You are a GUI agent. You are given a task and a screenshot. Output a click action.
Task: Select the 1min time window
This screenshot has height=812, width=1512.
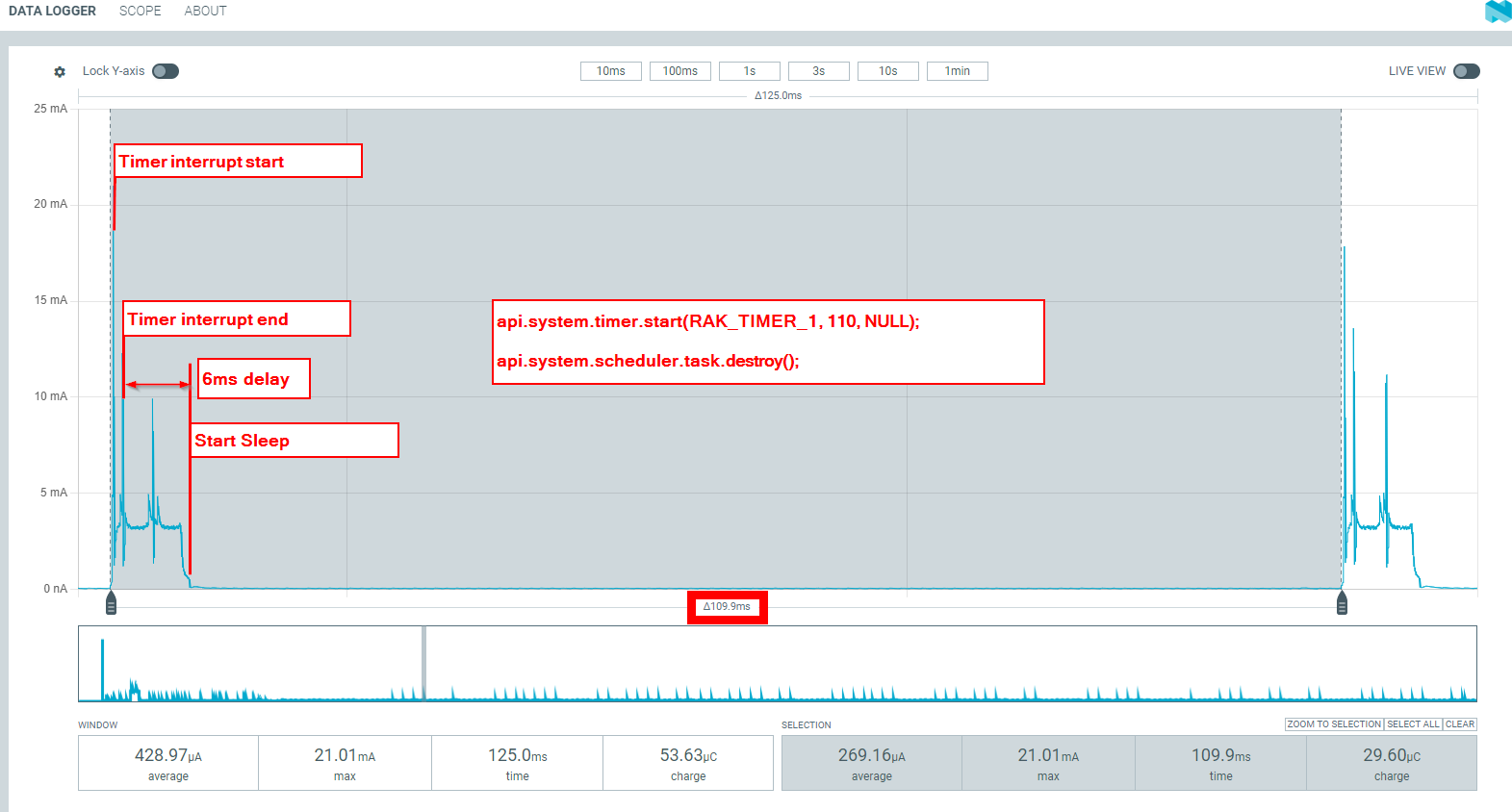tap(957, 71)
